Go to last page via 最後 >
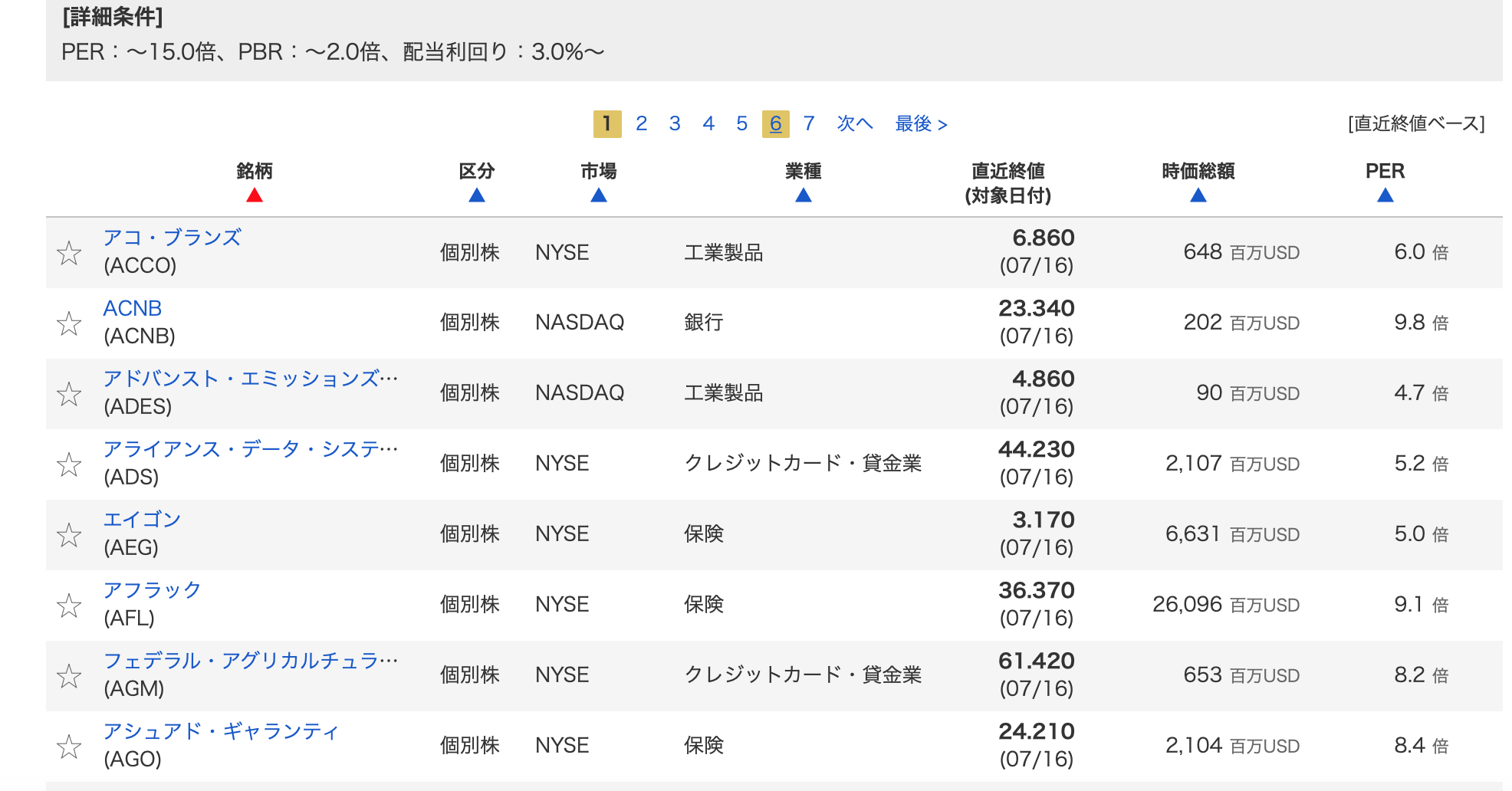Viewport: 1512px width, 791px height. (x=921, y=123)
